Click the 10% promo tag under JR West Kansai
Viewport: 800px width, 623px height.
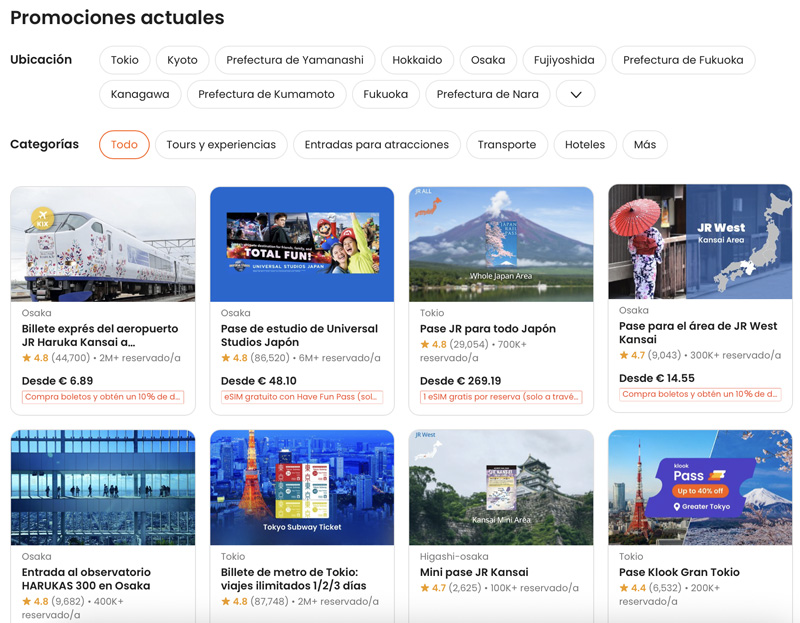pyautogui.click(x=700, y=394)
